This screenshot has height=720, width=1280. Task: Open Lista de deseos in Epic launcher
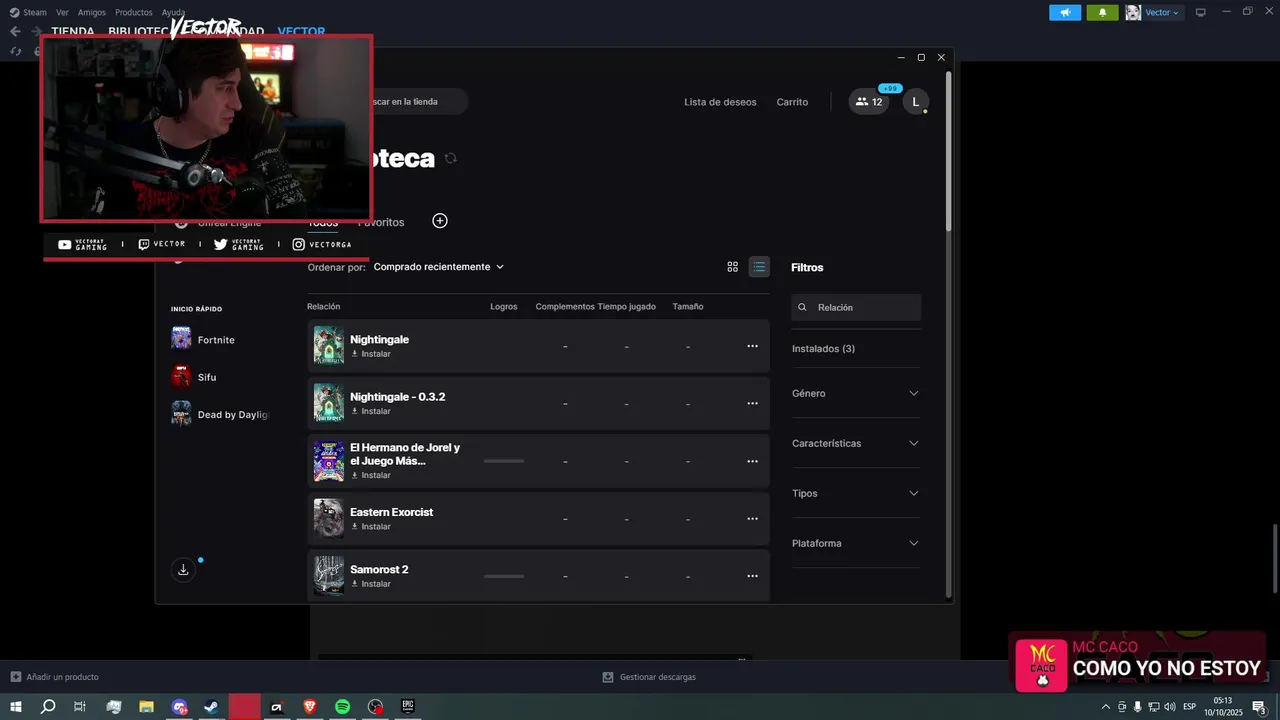[x=720, y=102]
